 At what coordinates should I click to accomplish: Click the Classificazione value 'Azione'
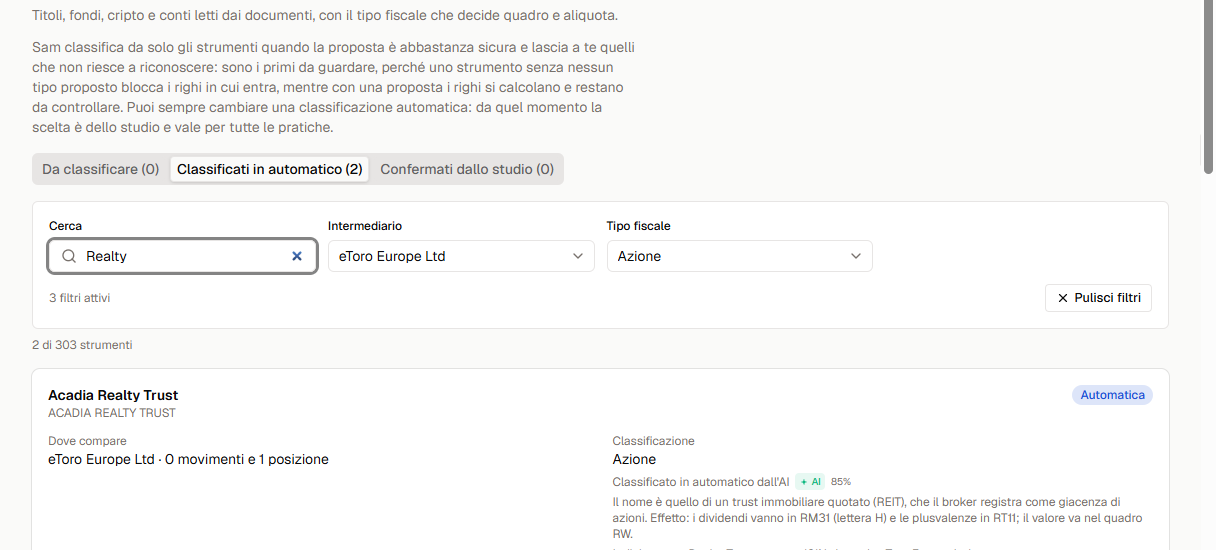634,459
